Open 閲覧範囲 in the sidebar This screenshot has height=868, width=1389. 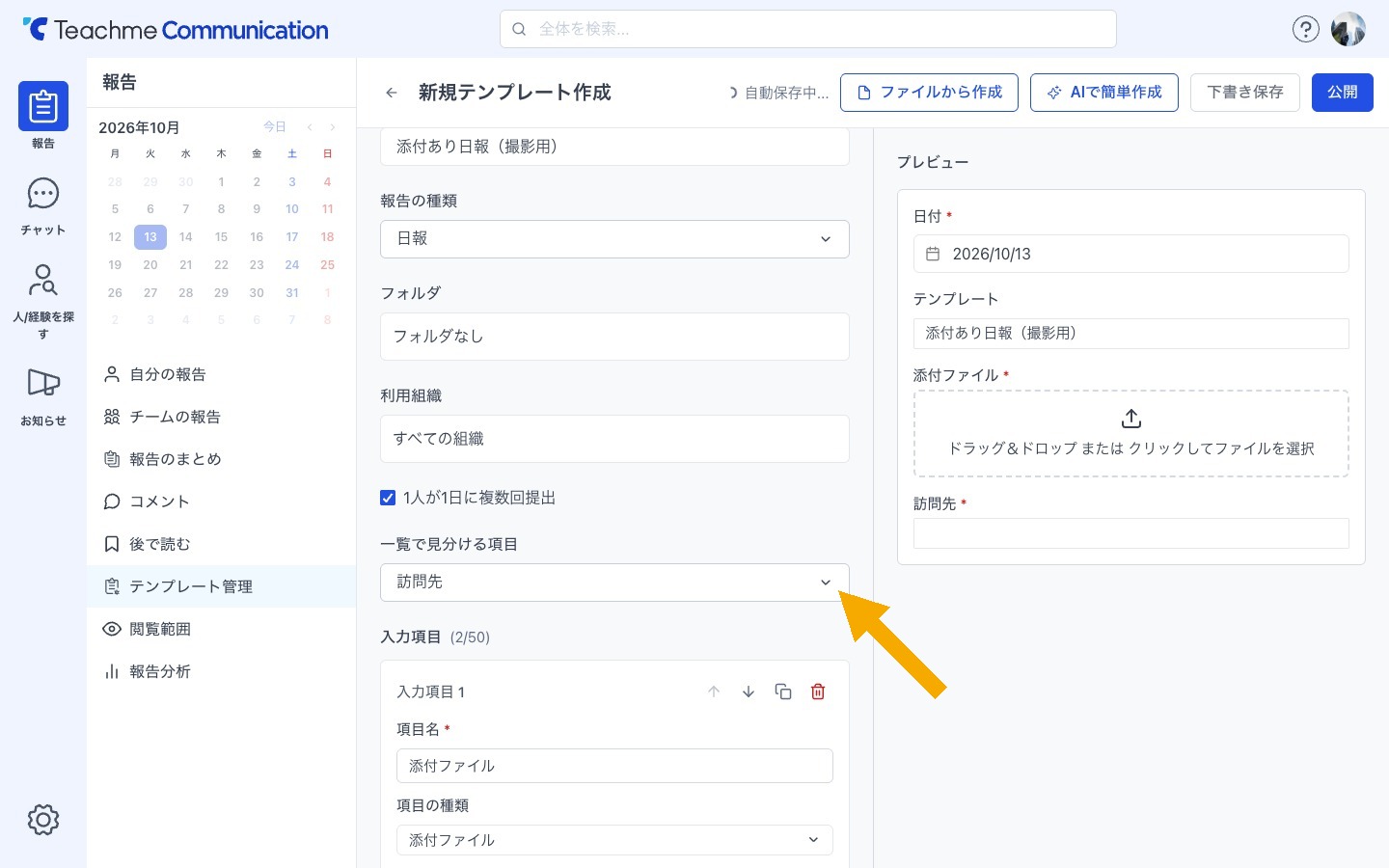[222, 629]
